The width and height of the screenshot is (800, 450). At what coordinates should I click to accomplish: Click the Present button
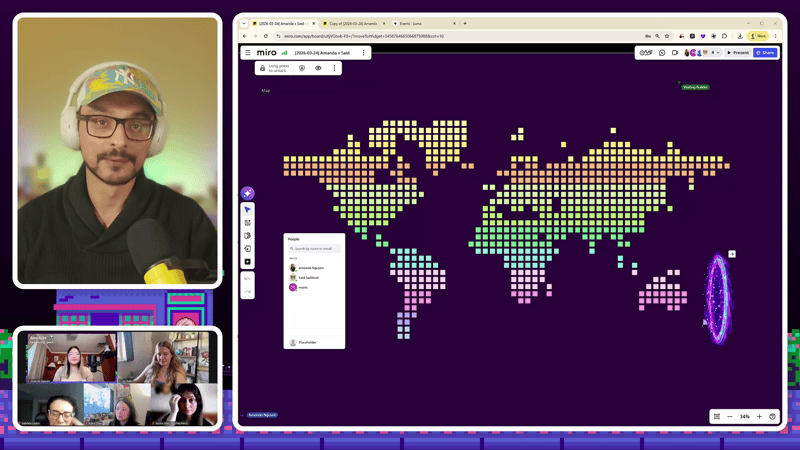(738, 53)
